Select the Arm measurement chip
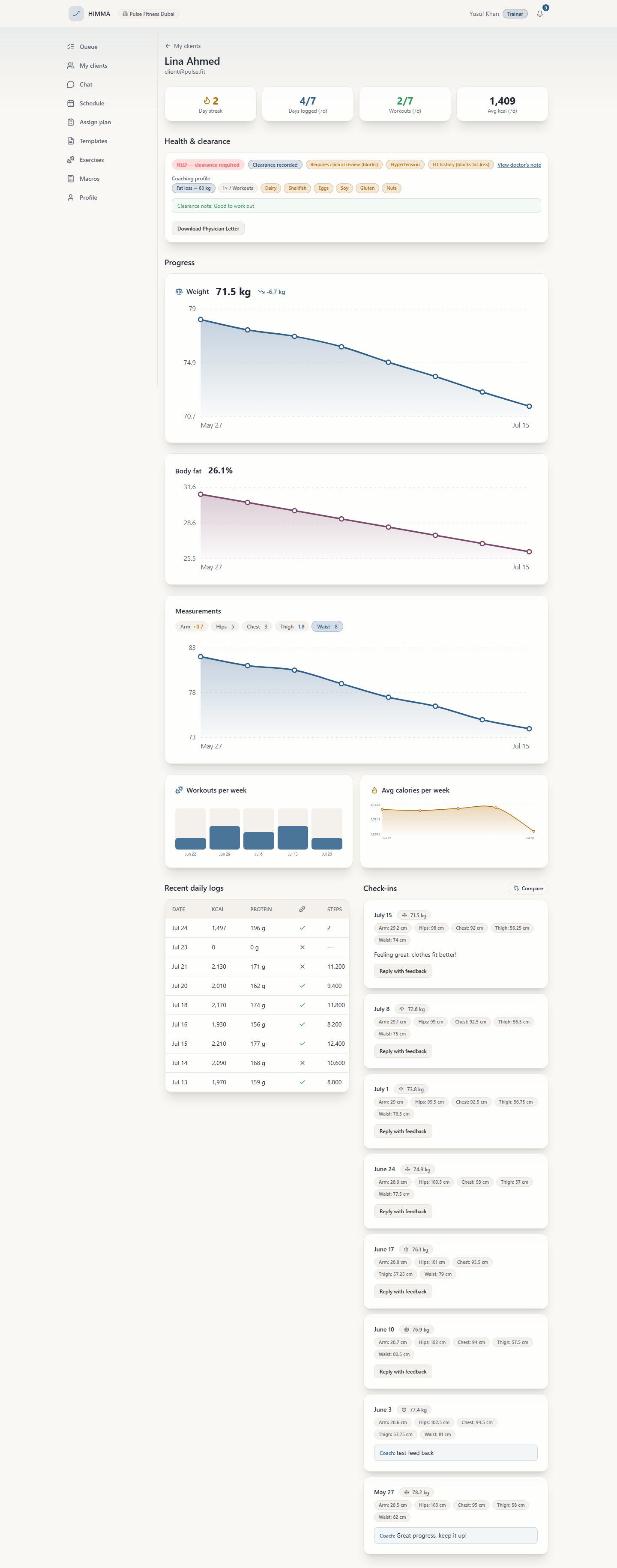Screen dimensions: 617x1568 192,626
